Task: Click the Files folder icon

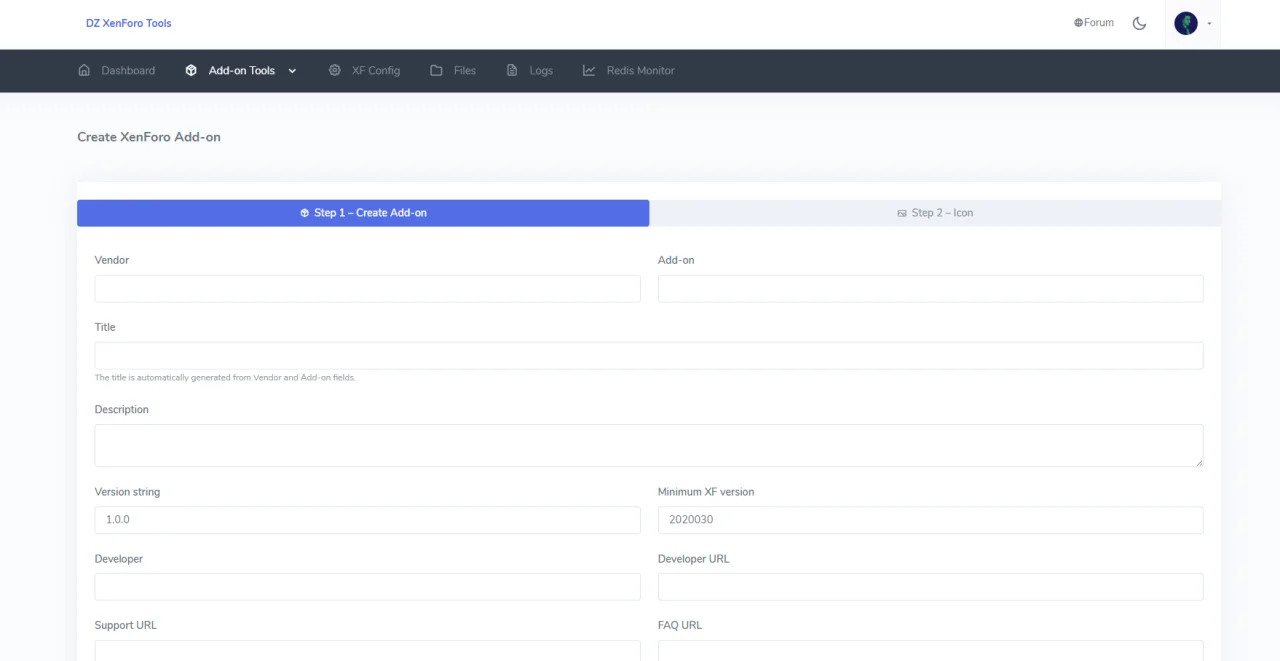Action: (436, 70)
